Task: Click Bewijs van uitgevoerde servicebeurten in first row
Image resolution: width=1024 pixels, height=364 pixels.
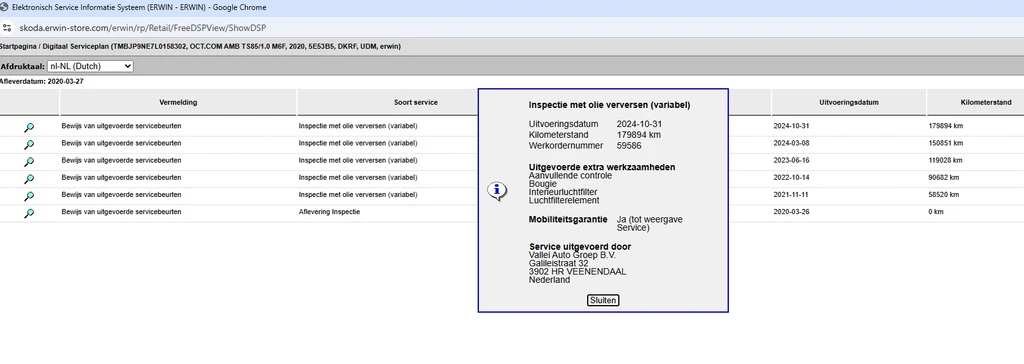Action: (x=121, y=125)
